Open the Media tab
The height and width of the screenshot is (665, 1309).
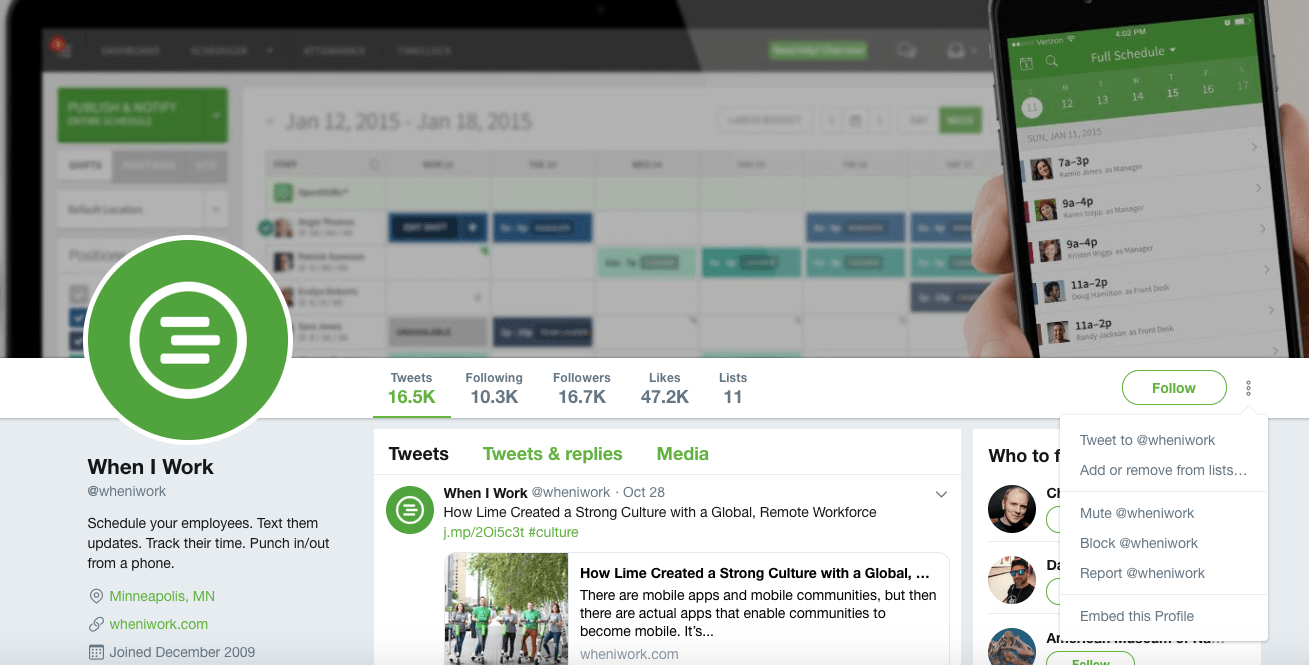[683, 454]
